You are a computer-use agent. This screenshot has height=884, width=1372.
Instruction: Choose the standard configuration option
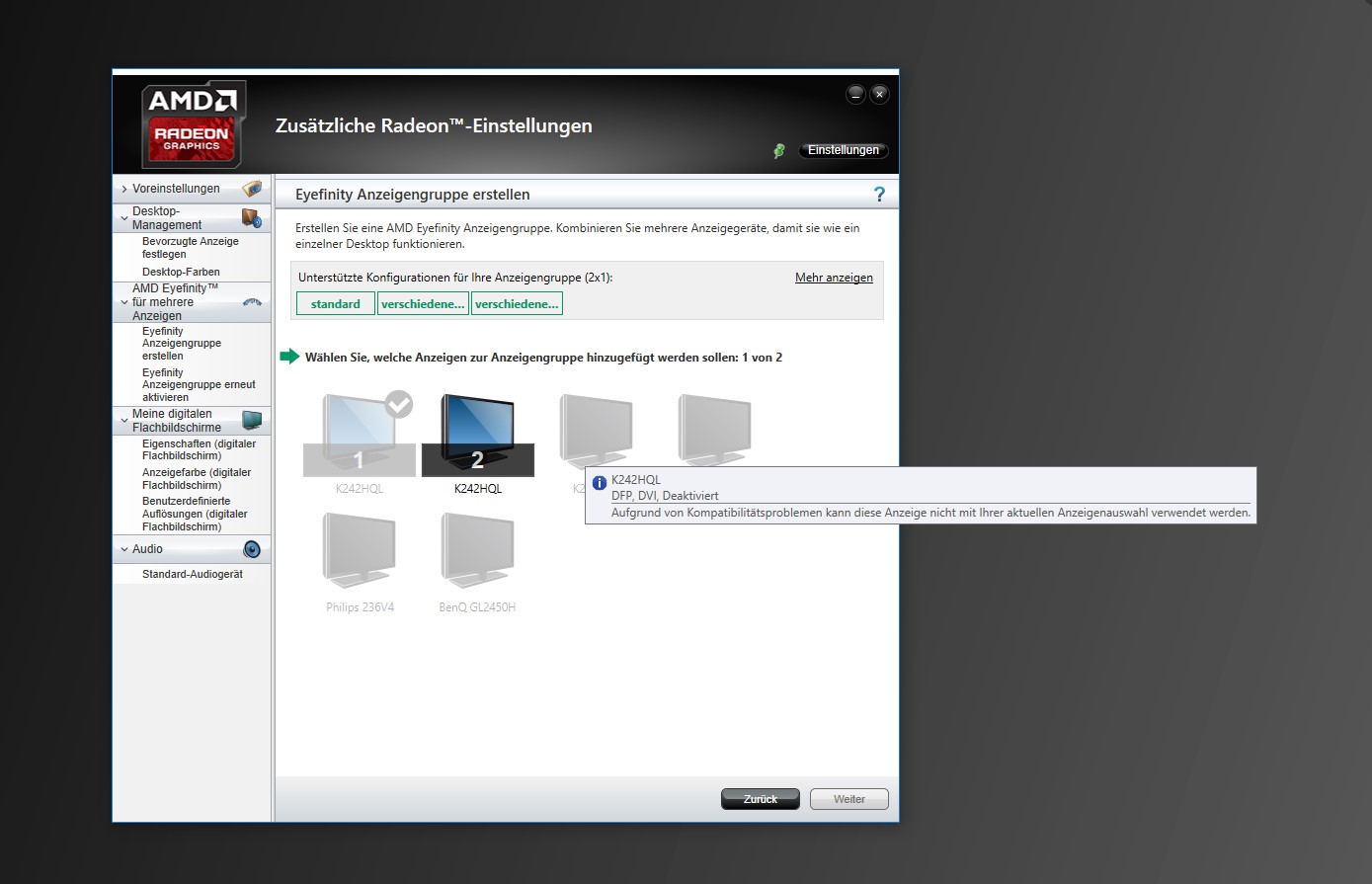(x=336, y=304)
